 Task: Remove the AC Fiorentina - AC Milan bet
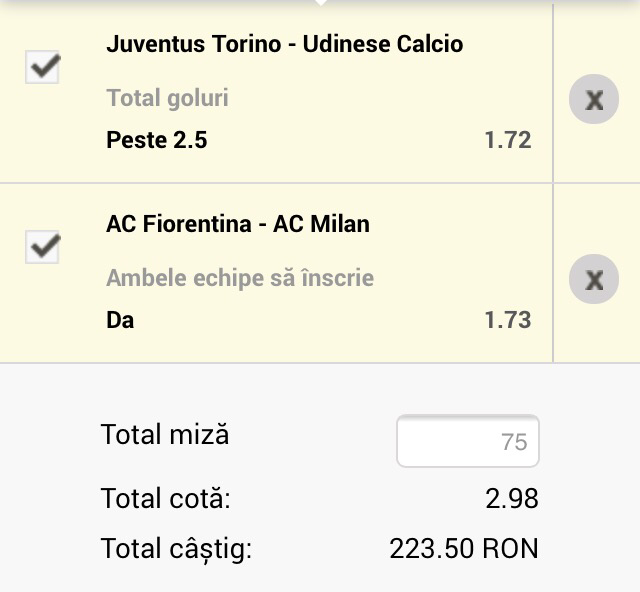(x=594, y=279)
